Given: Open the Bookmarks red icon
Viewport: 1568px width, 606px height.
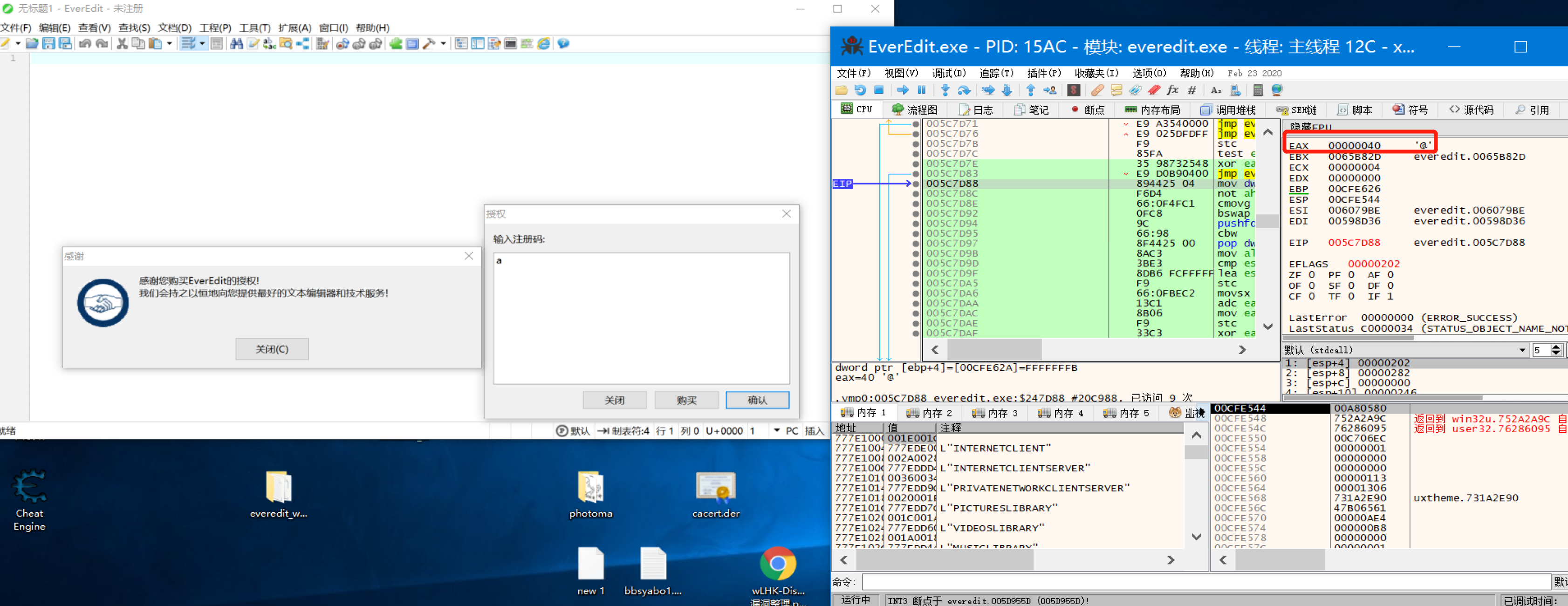Looking at the screenshot, I should point(1153,90).
